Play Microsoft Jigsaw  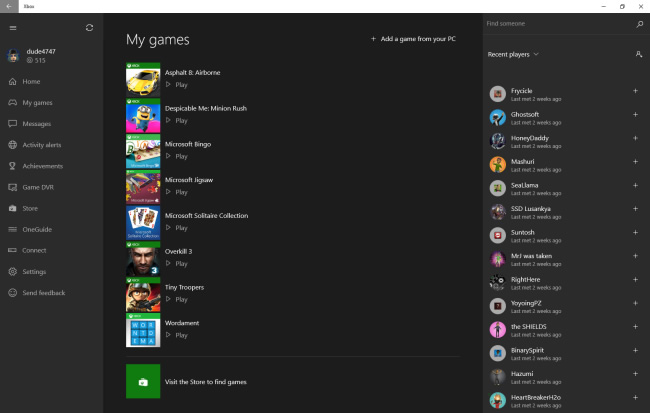click(x=177, y=192)
